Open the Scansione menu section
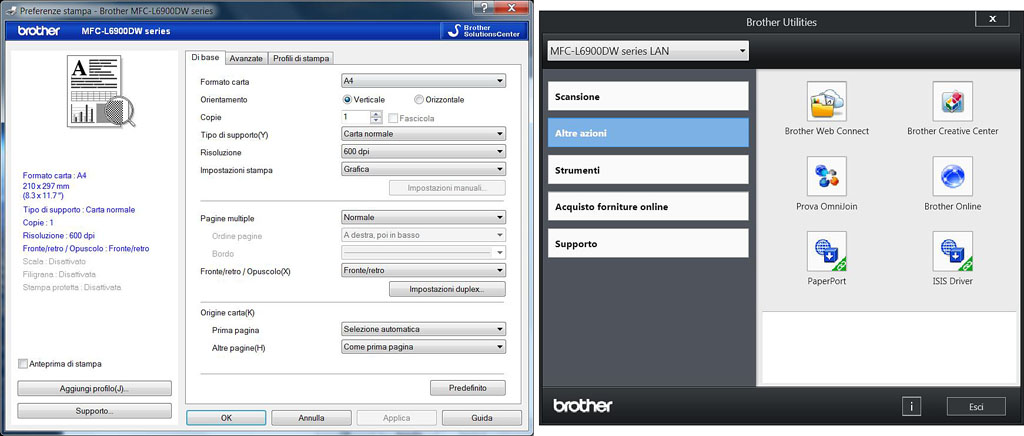 pos(648,96)
